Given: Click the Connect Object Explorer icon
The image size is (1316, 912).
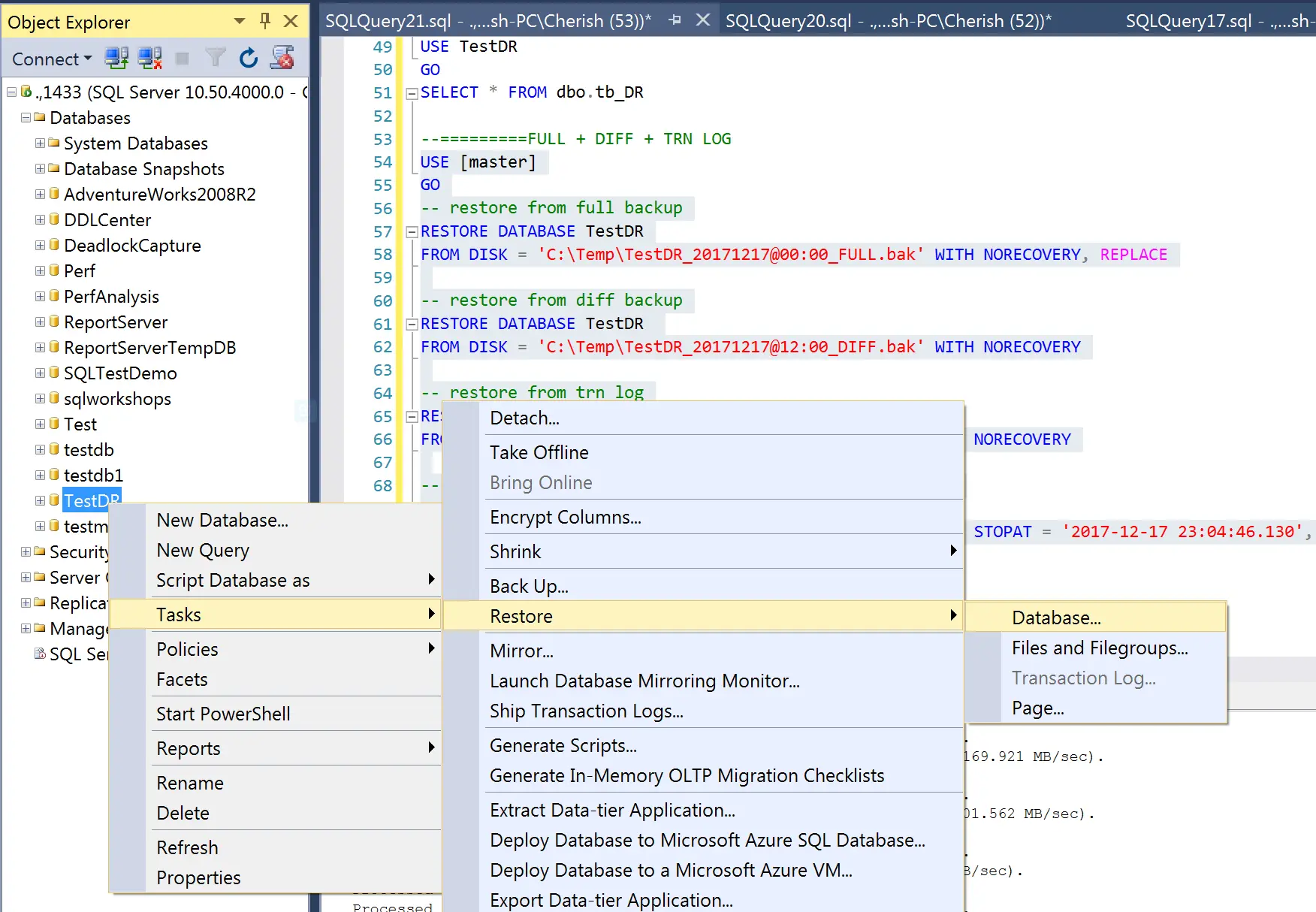Looking at the screenshot, I should pyautogui.click(x=116, y=58).
